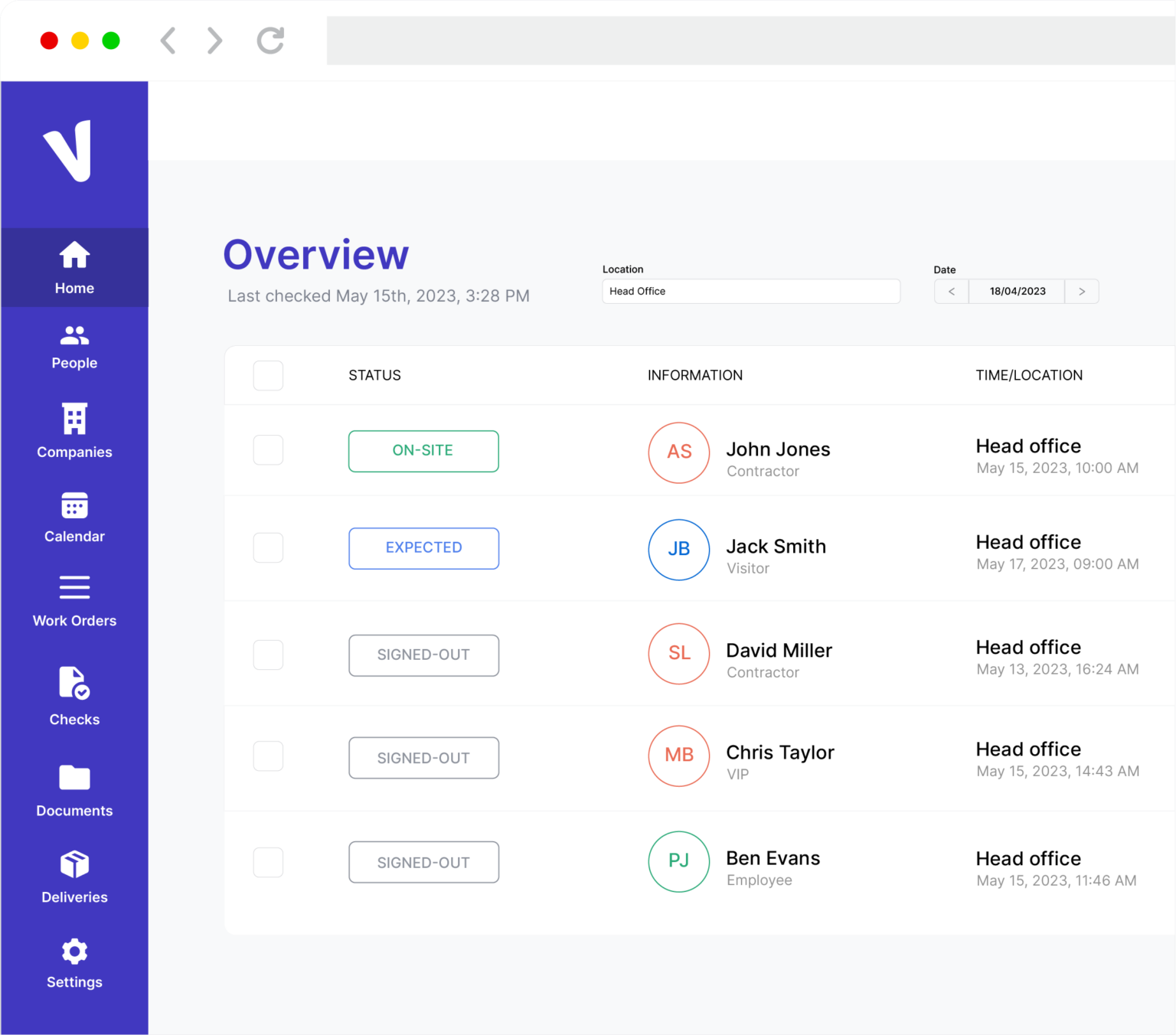Open the Documents folder
1176x1035 pixels.
pos(73,788)
